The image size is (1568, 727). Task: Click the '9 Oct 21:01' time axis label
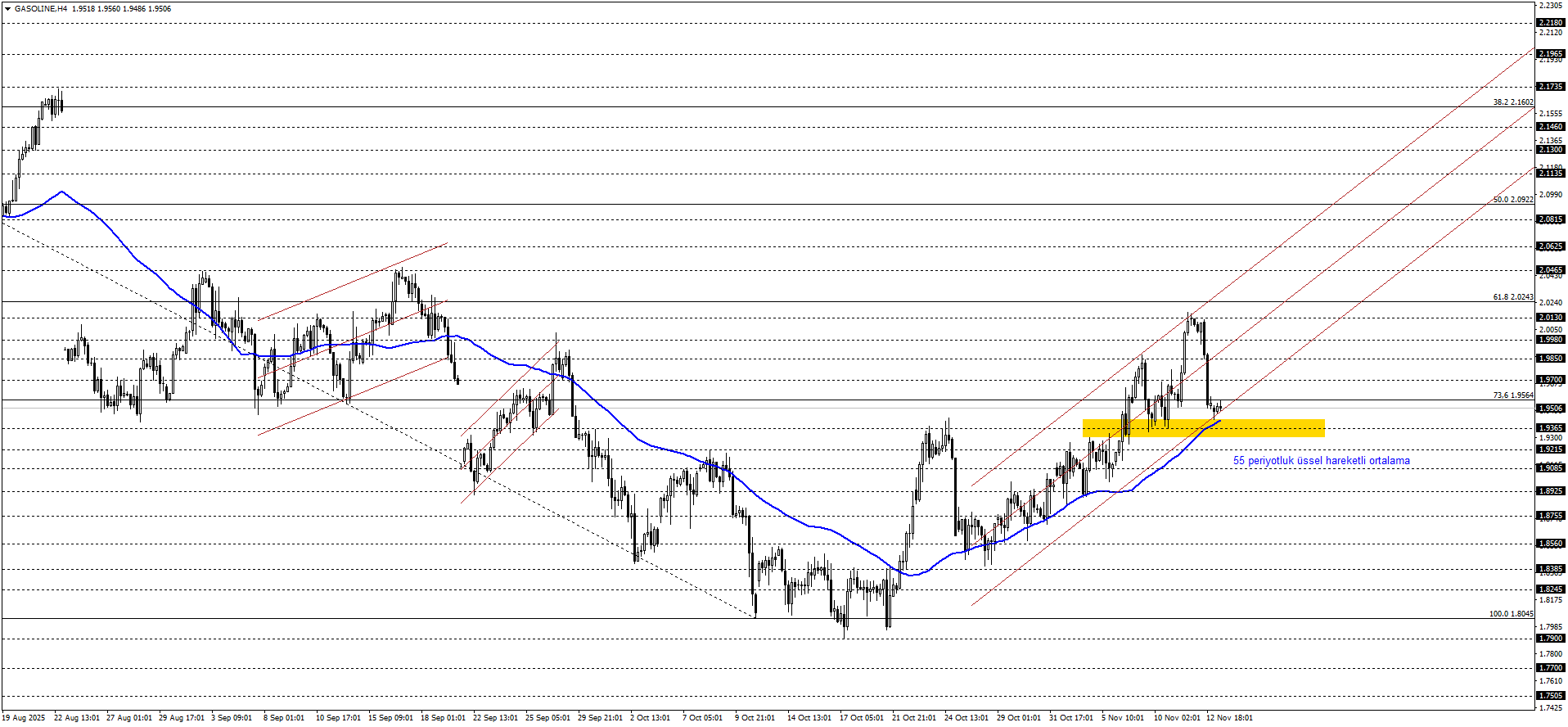[x=755, y=718]
